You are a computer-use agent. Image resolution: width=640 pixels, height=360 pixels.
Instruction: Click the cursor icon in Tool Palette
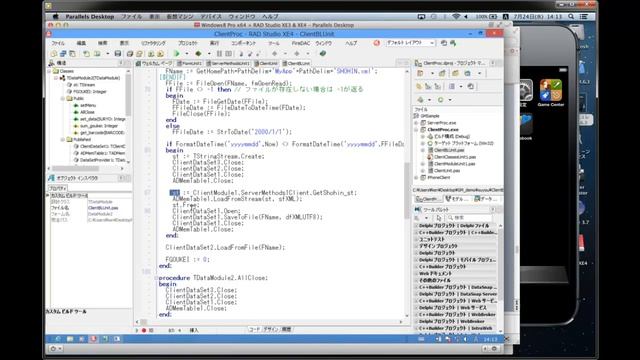(439, 218)
